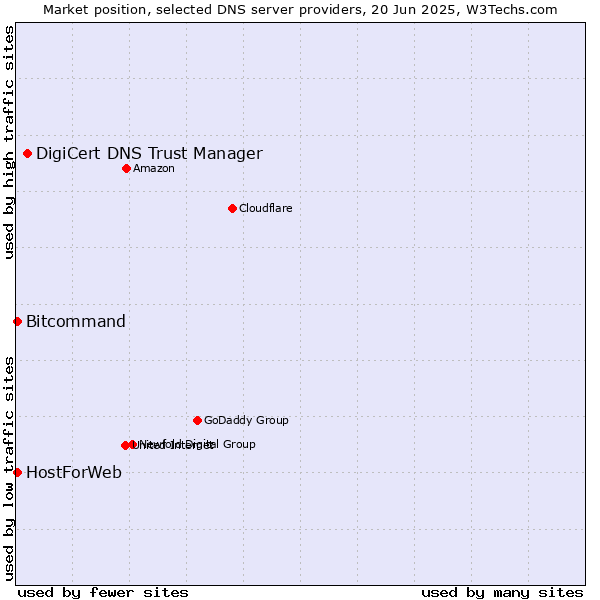
Task: Click the Amazon red data point
Action: tap(127, 168)
